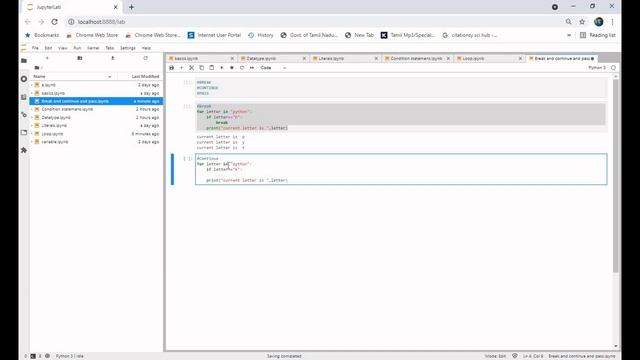Run the selected cell
The height and width of the screenshot is (360, 640).
pyautogui.click(x=222, y=68)
